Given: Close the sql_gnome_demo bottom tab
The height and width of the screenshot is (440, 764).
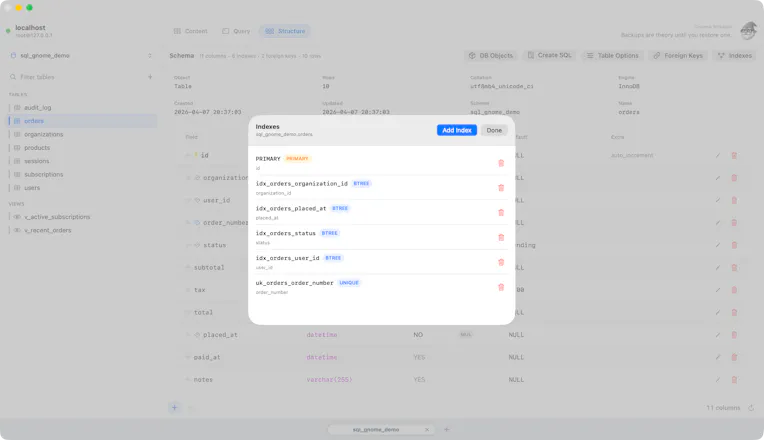Looking at the screenshot, I should pyautogui.click(x=427, y=430).
